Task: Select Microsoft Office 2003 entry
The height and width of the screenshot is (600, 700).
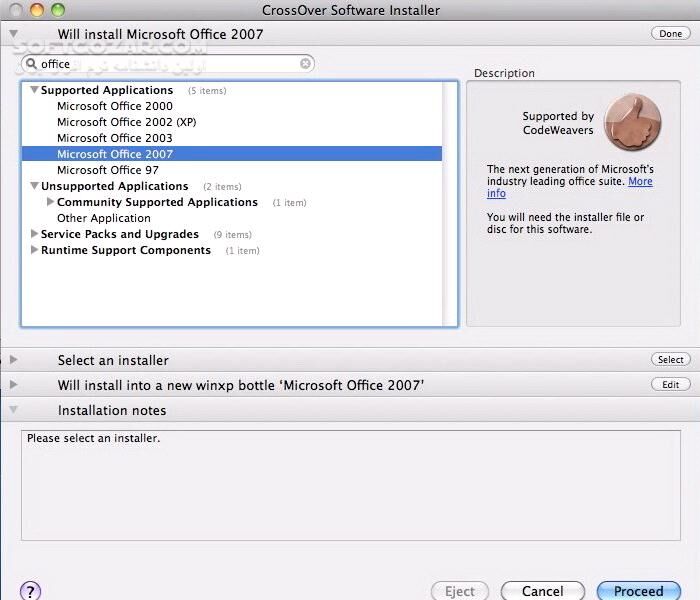Action: coord(114,138)
